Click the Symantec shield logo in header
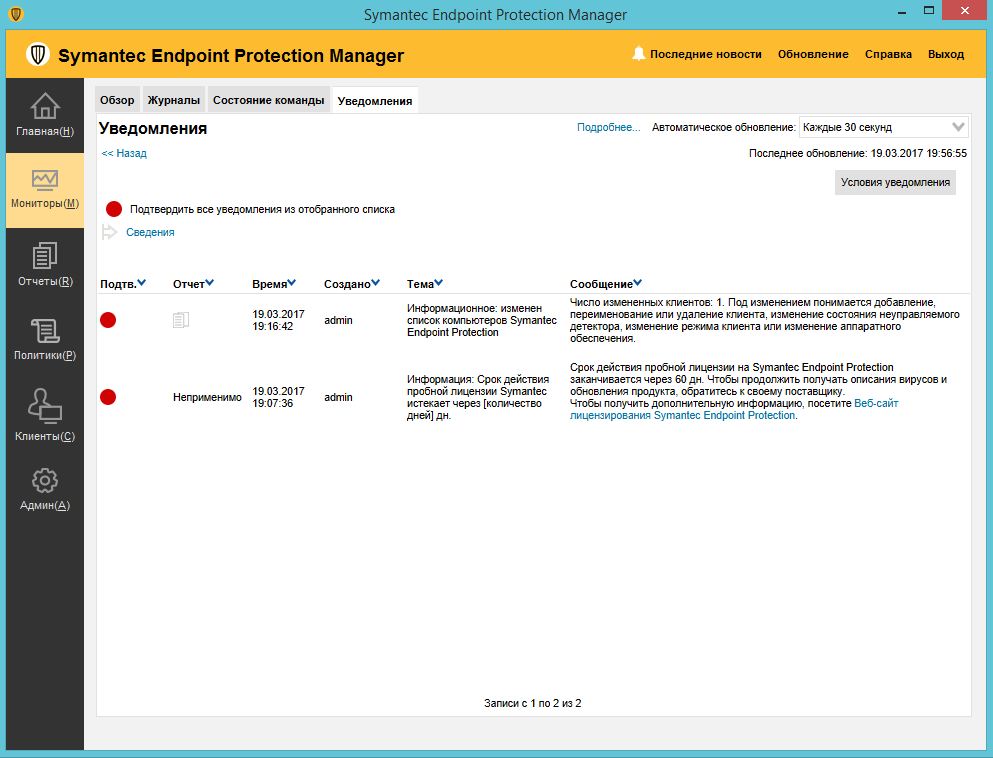 tap(38, 54)
